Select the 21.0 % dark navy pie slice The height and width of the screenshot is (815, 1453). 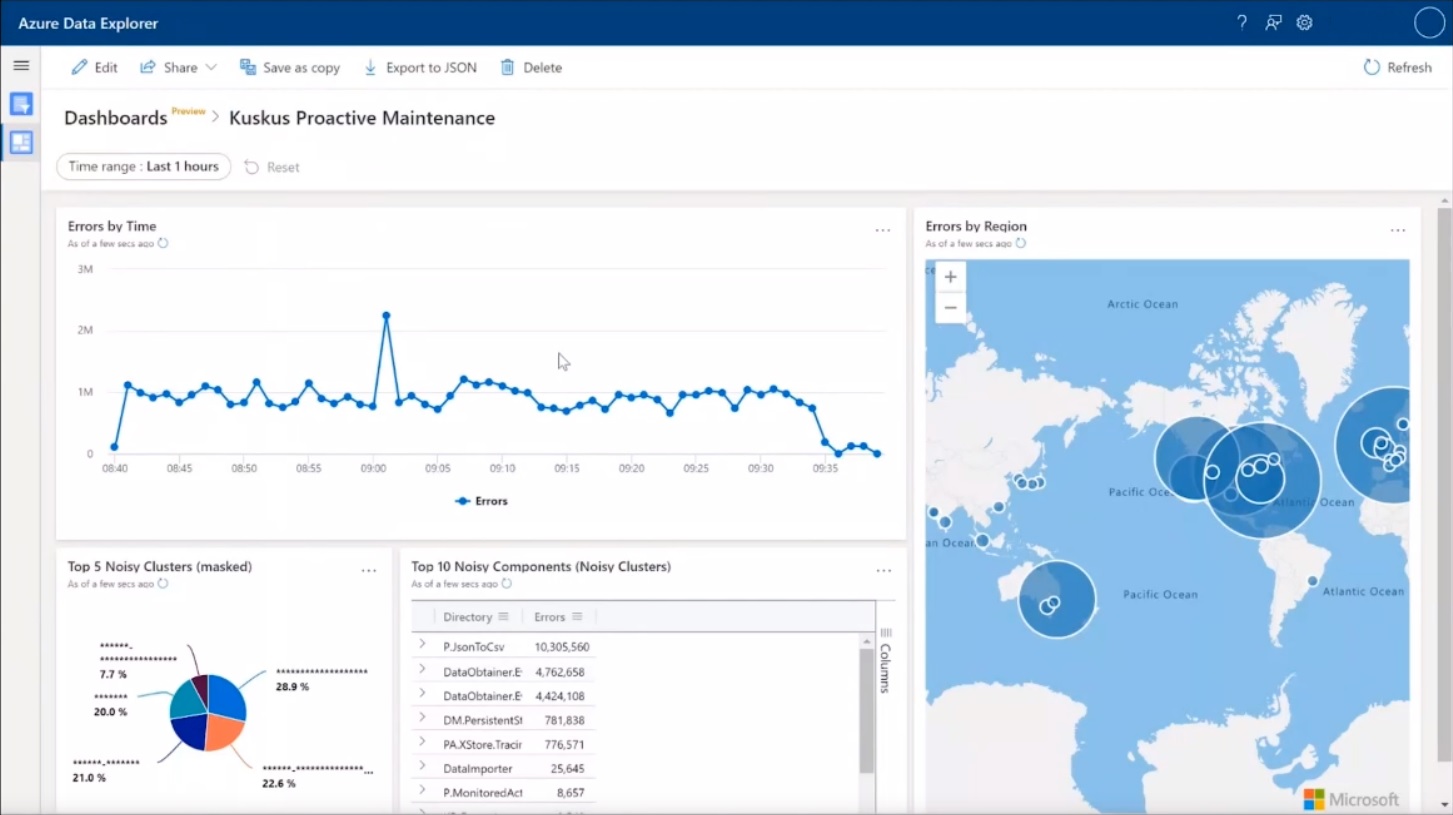tap(189, 731)
